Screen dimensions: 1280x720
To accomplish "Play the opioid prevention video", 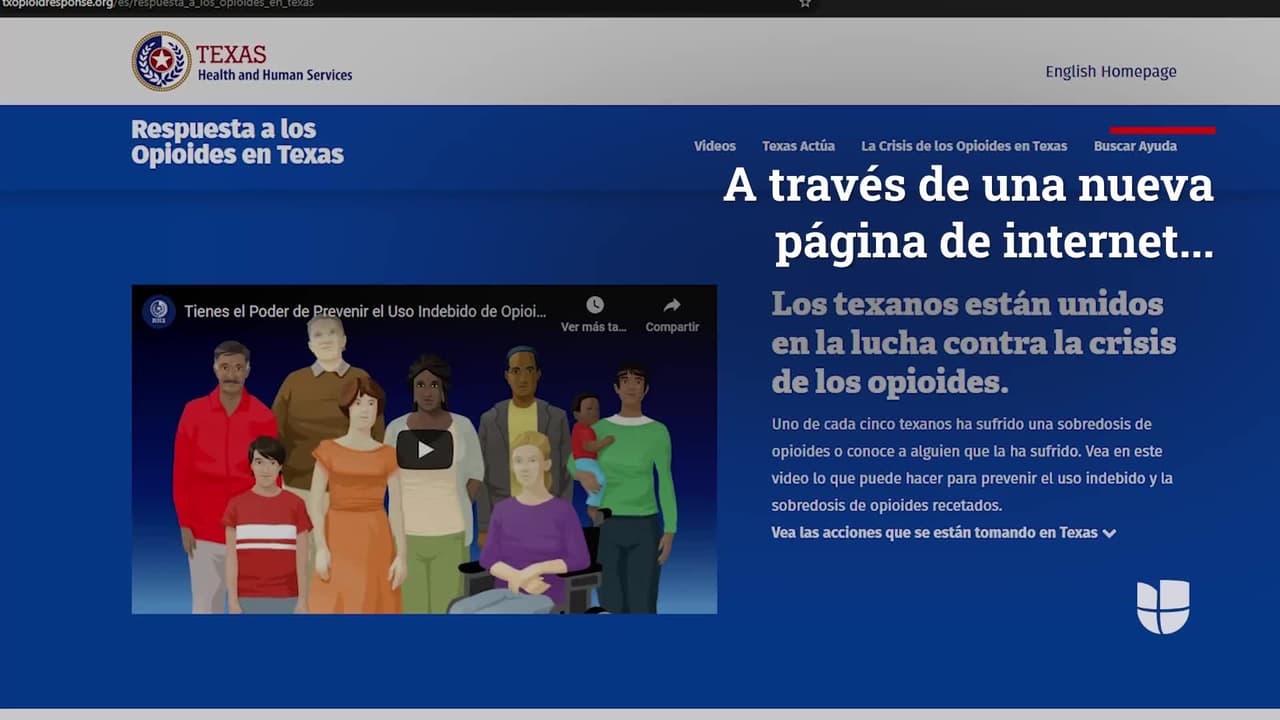I will pyautogui.click(x=425, y=449).
